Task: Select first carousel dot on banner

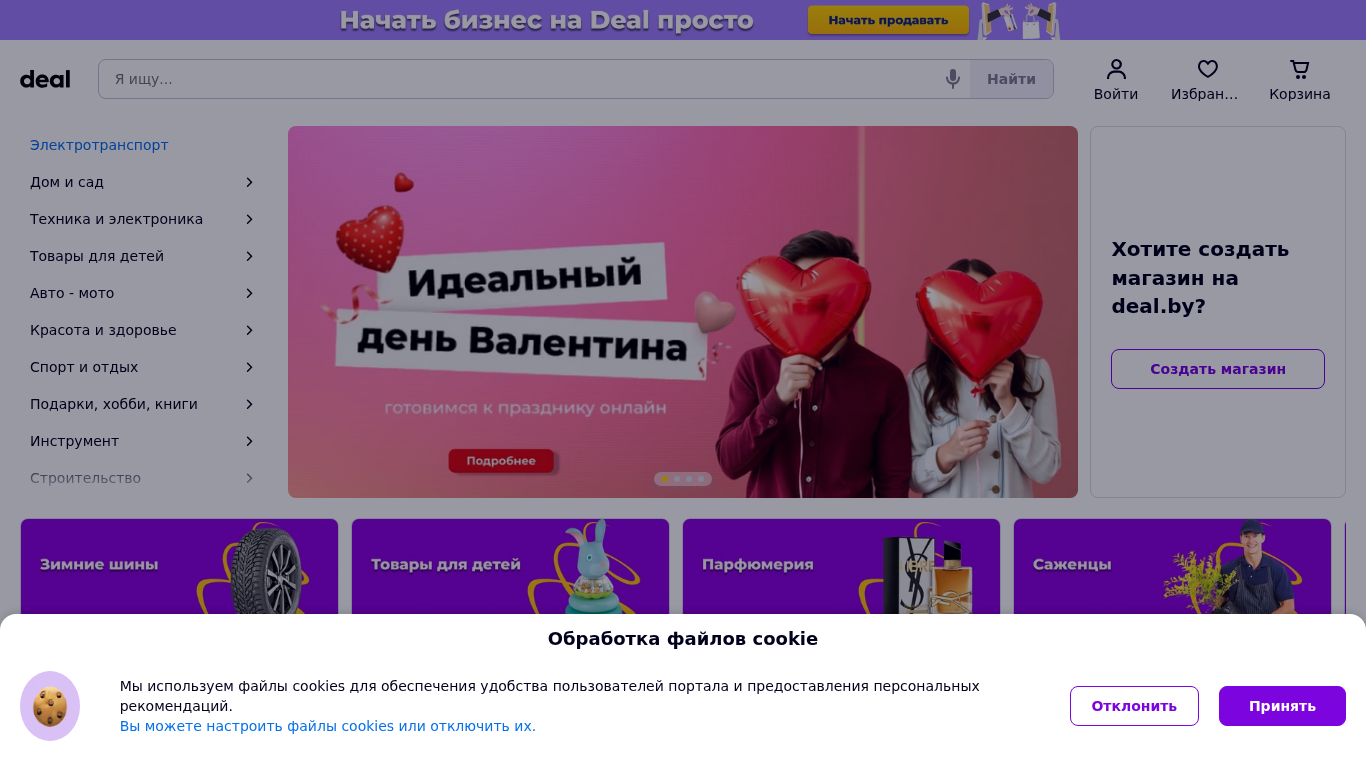Action: click(x=665, y=479)
